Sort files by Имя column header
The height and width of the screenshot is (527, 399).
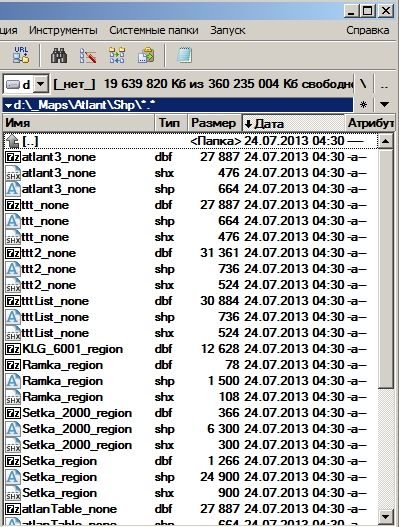(79, 123)
